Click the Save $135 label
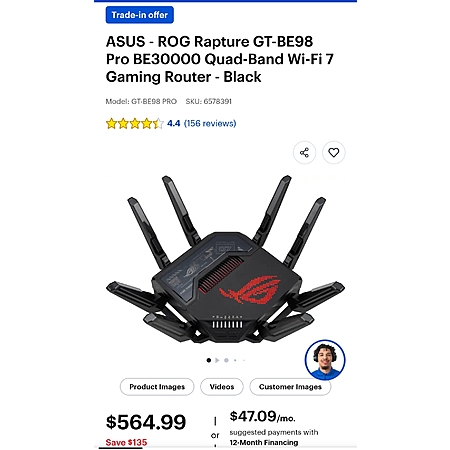Image resolution: width=450 pixels, height=450 pixels. click(x=126, y=442)
